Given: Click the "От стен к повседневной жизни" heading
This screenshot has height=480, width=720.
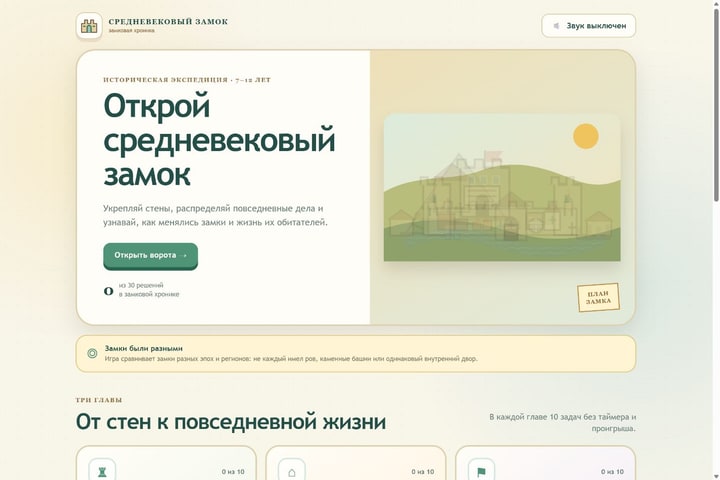Looking at the screenshot, I should [231, 422].
